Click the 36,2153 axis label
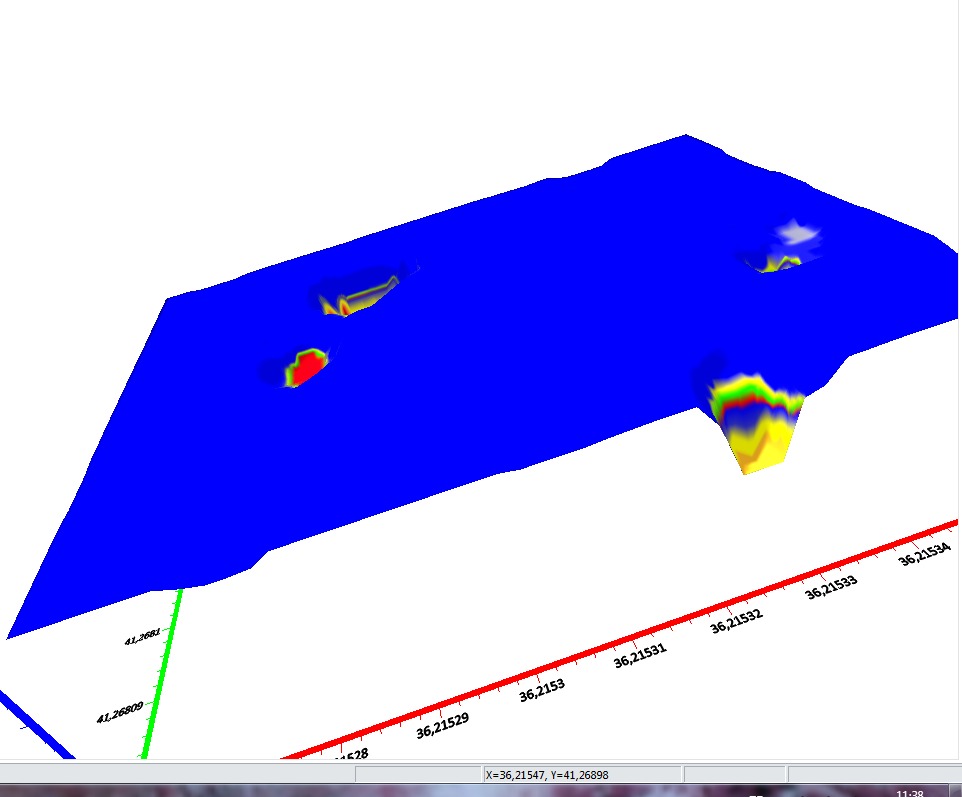The width and height of the screenshot is (962, 797). point(541,690)
